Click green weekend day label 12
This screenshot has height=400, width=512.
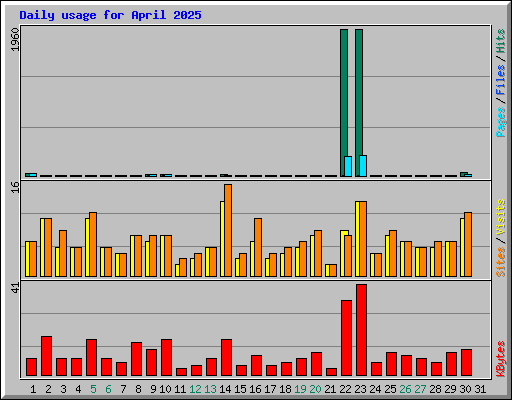pos(195,389)
